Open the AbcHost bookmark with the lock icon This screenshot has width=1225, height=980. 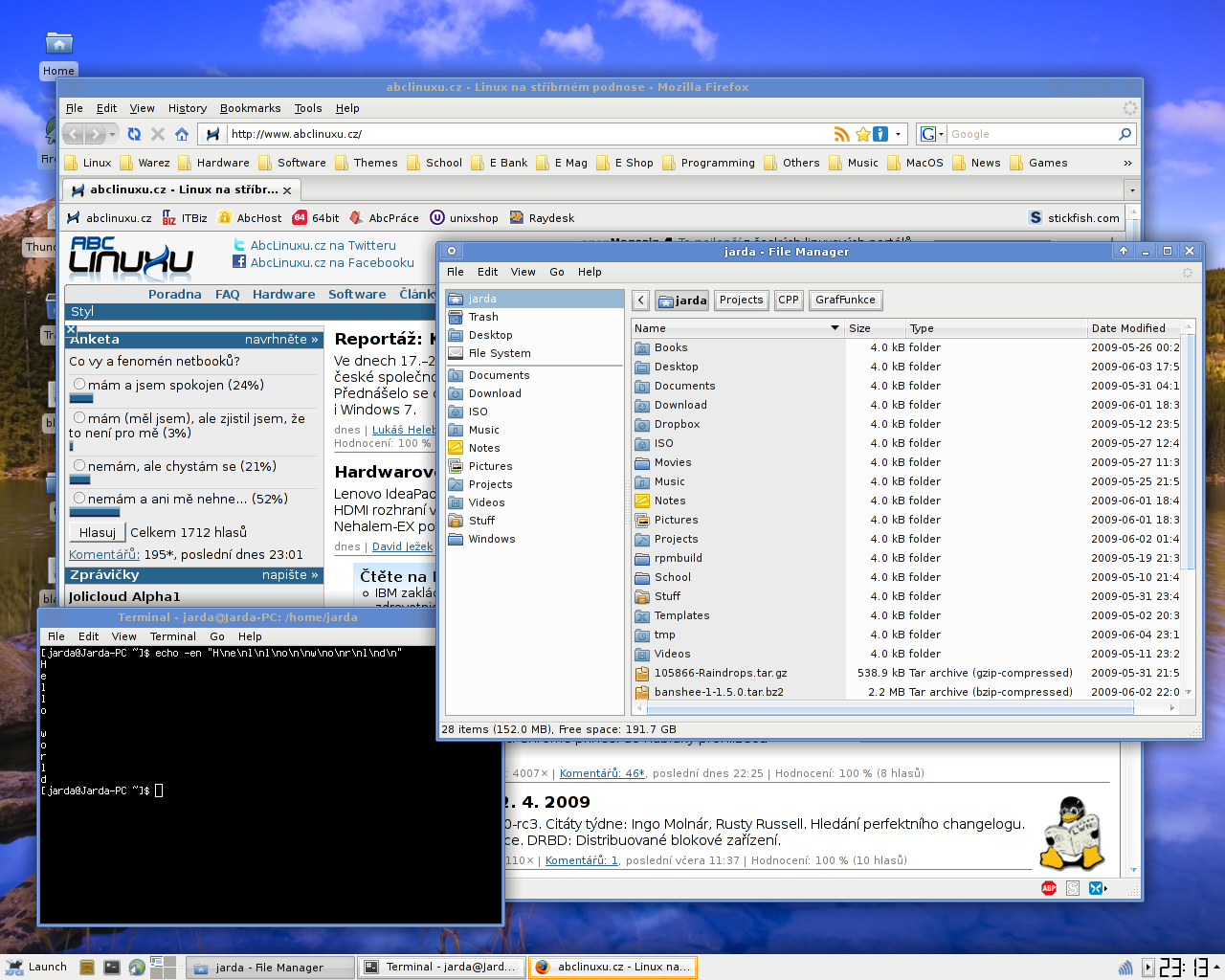coord(250,218)
